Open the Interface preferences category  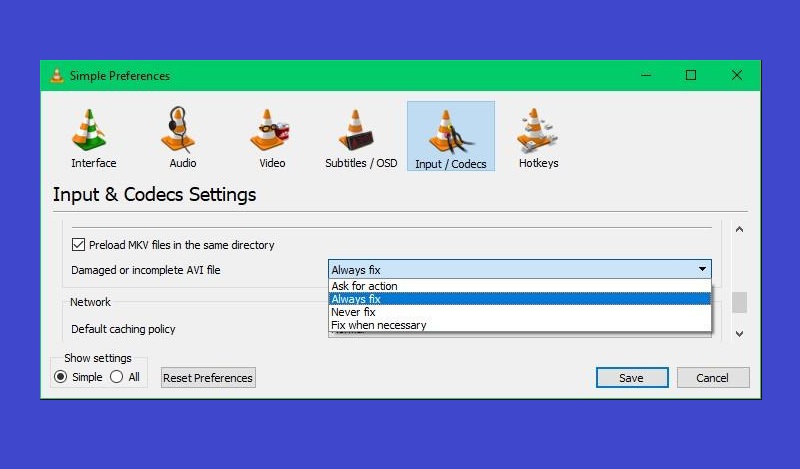click(93, 138)
